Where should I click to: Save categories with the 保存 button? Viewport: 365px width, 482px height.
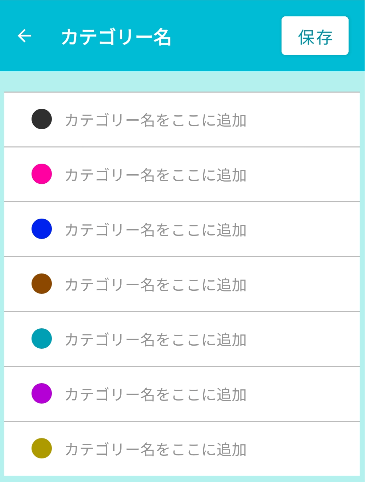click(315, 36)
